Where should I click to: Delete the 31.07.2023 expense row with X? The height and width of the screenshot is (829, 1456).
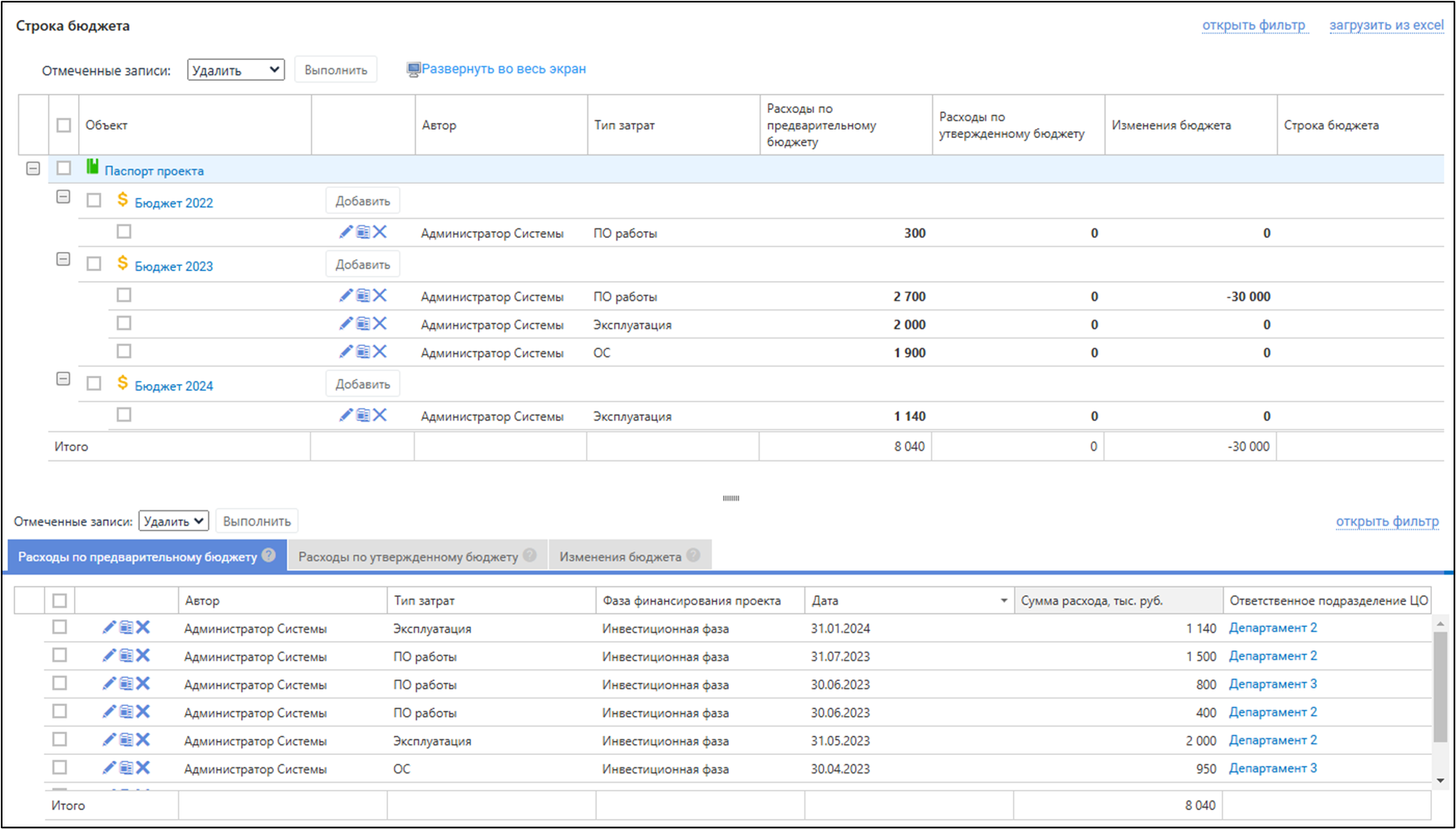pyautogui.click(x=143, y=656)
